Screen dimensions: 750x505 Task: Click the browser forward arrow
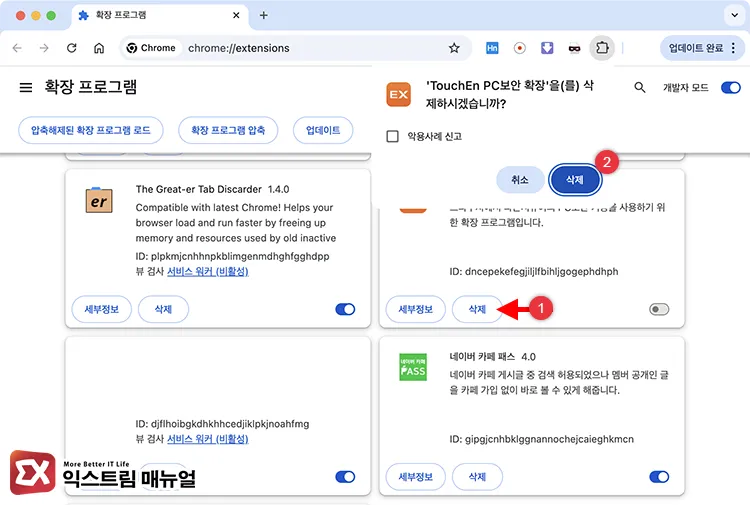pos(44,48)
